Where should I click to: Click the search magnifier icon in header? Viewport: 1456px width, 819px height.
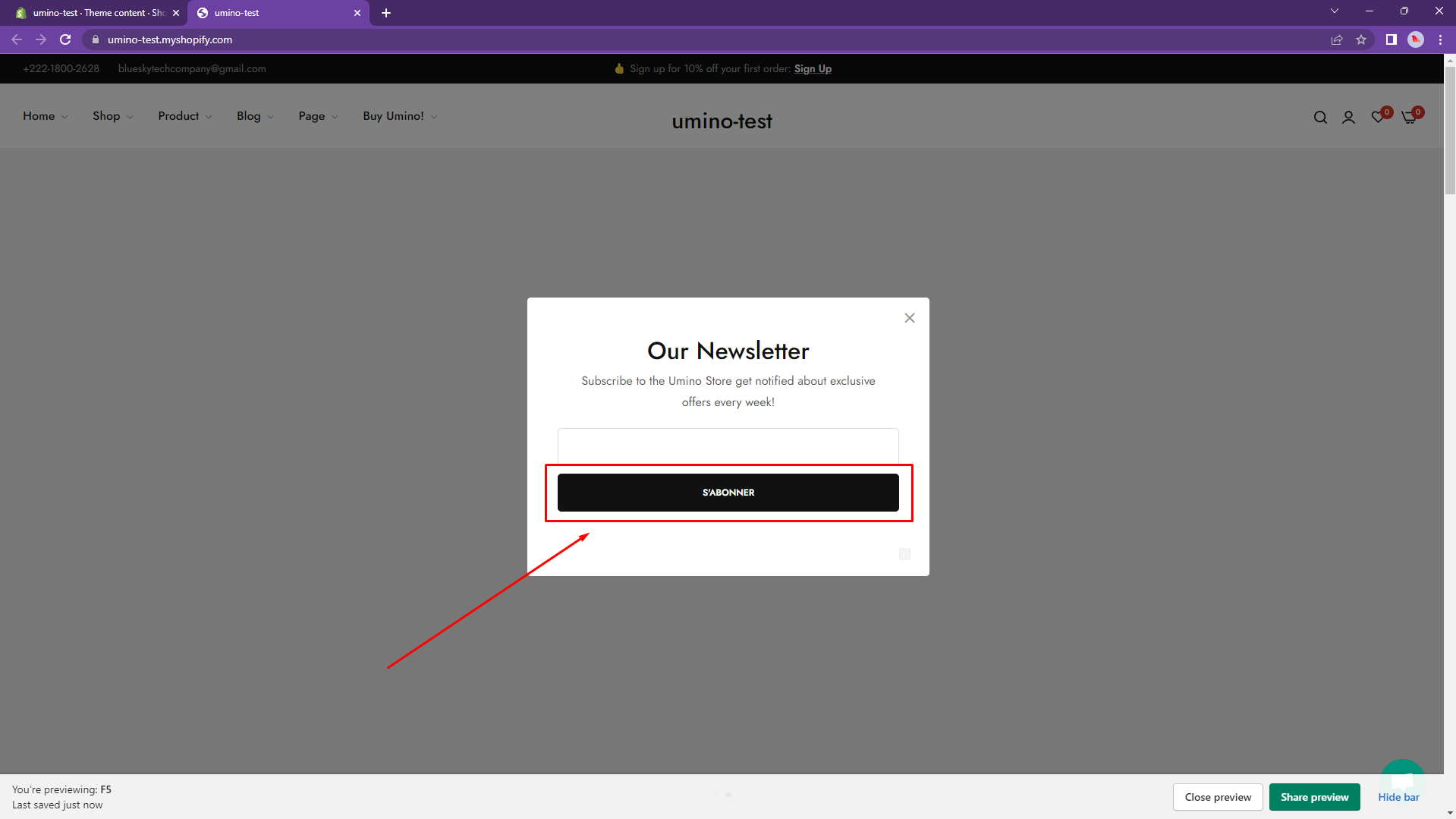click(1320, 117)
